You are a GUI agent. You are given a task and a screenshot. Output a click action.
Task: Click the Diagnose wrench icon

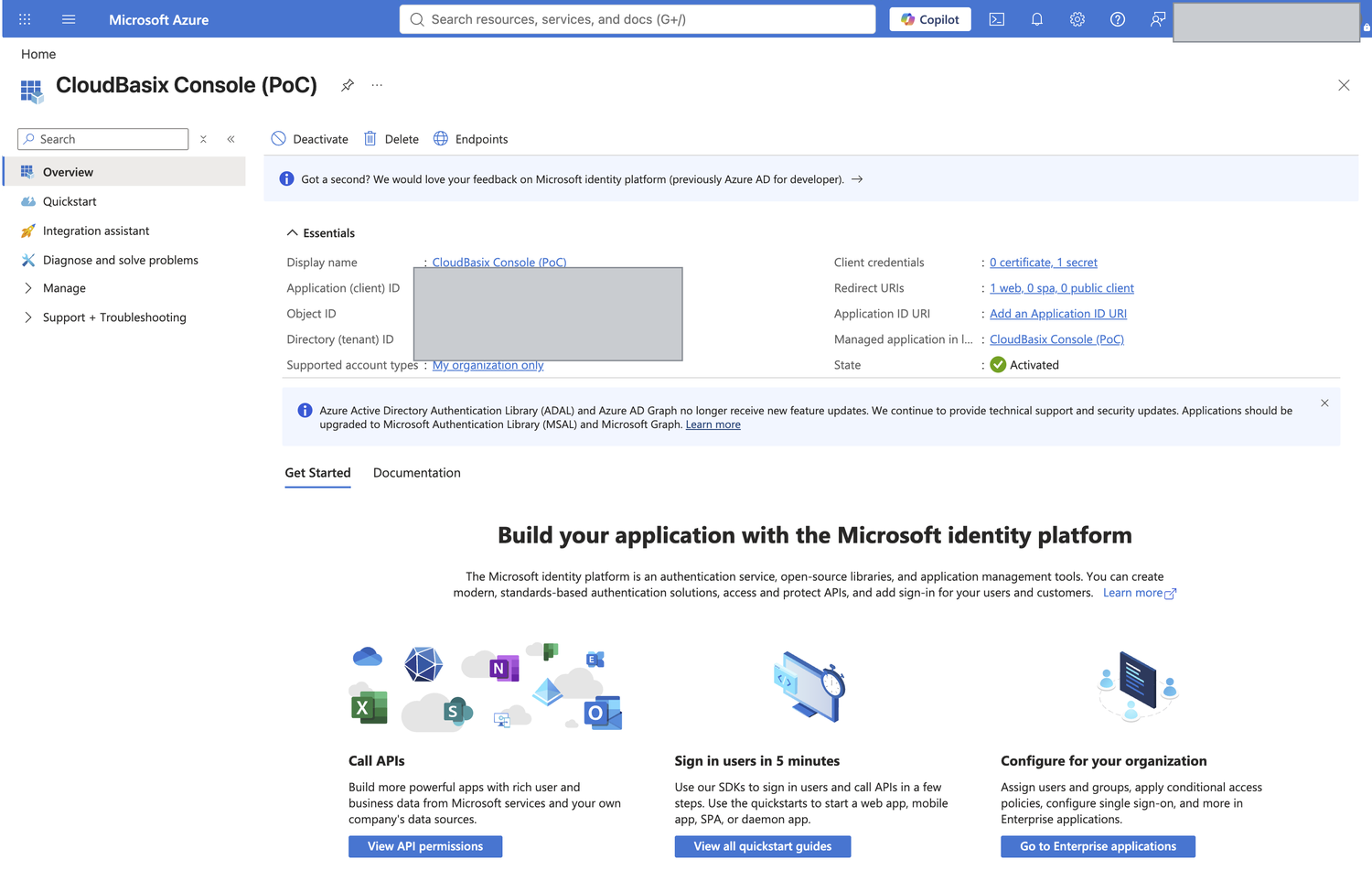tap(27, 260)
